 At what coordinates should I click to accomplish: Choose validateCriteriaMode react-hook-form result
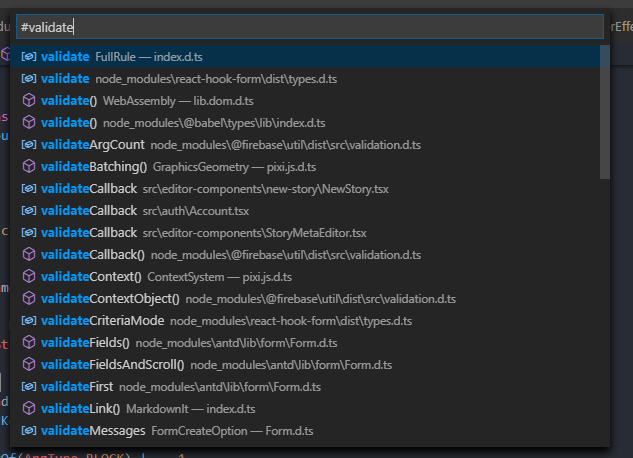pos(305,320)
